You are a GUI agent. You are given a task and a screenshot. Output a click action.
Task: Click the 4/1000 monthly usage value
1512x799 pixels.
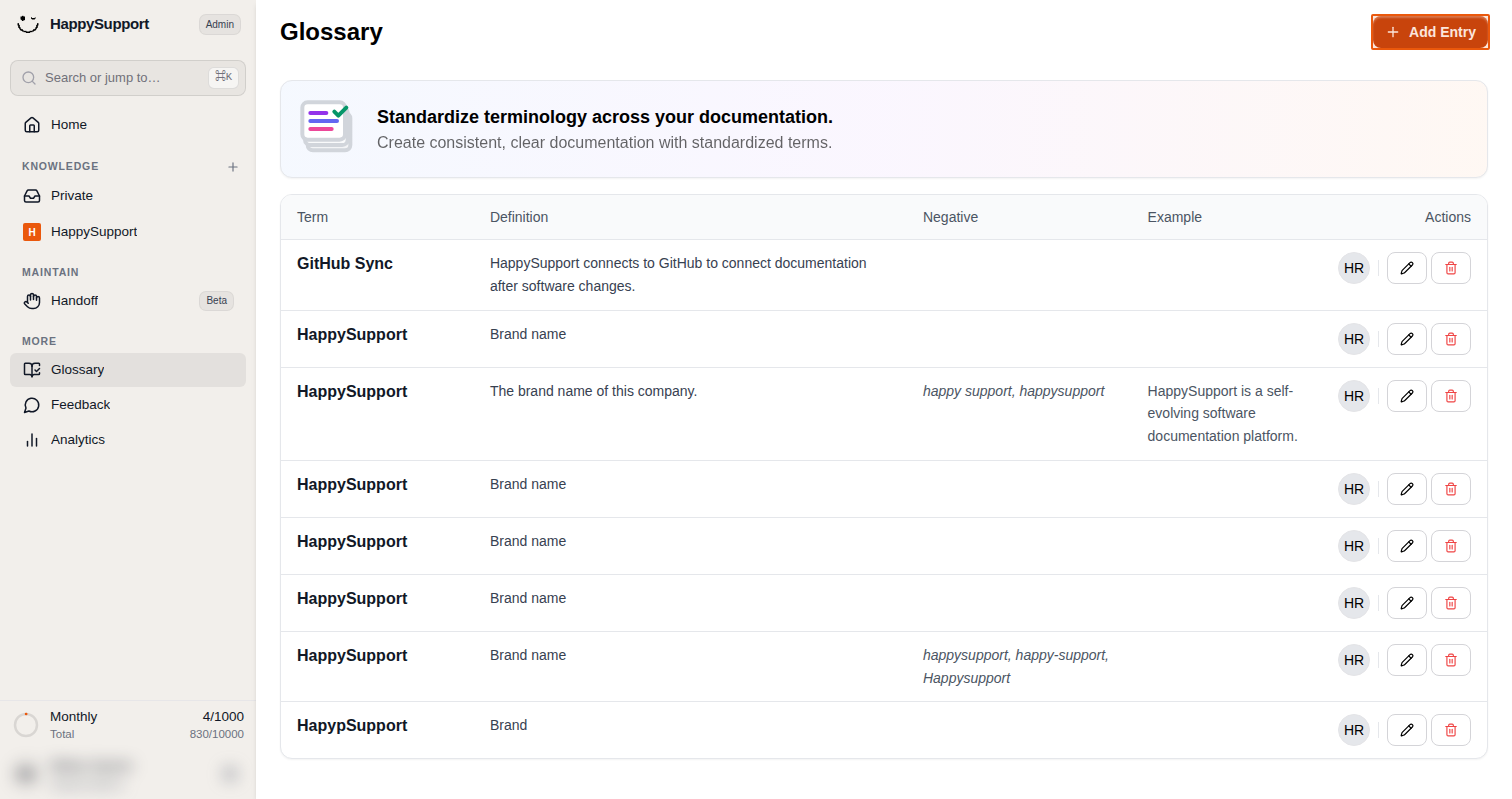(223, 717)
